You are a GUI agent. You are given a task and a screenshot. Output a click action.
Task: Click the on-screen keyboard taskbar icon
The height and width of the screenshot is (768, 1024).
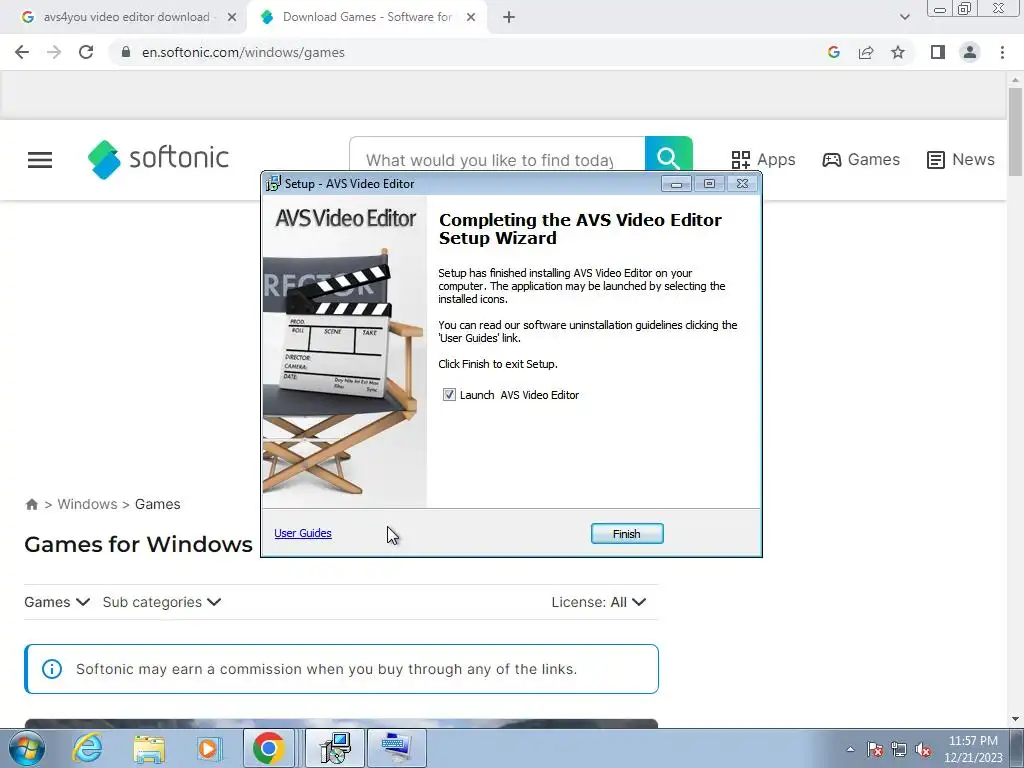click(396, 748)
